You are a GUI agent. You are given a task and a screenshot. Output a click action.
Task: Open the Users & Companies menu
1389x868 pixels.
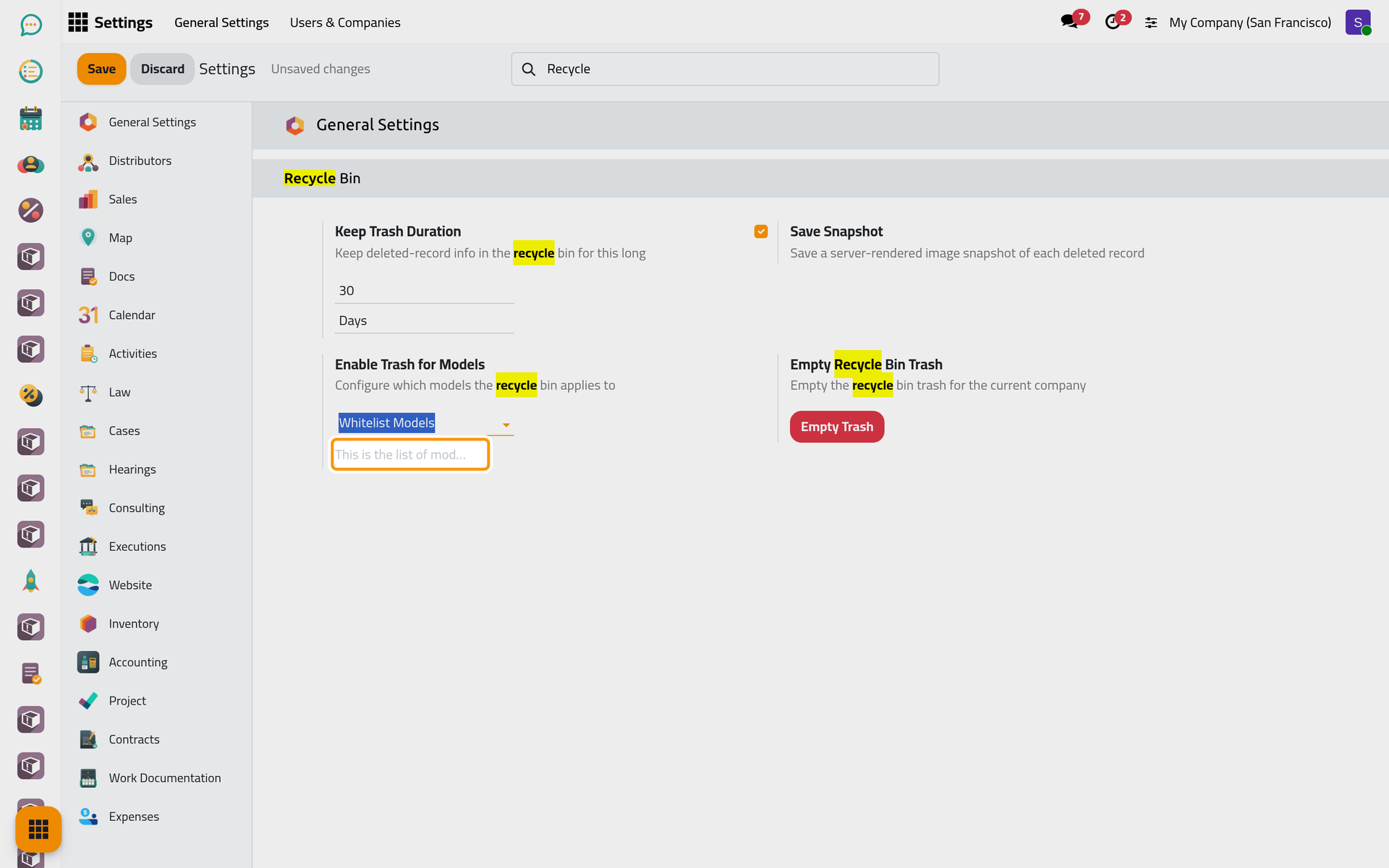pos(345,22)
